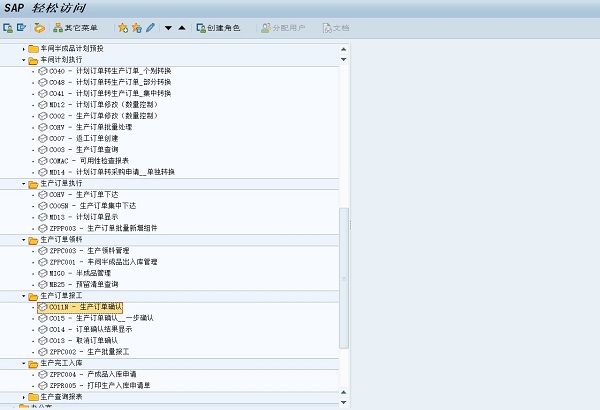Click the 生产订单执行 folder label
Image resolution: width=600 pixels, height=410 pixels.
click(62, 184)
